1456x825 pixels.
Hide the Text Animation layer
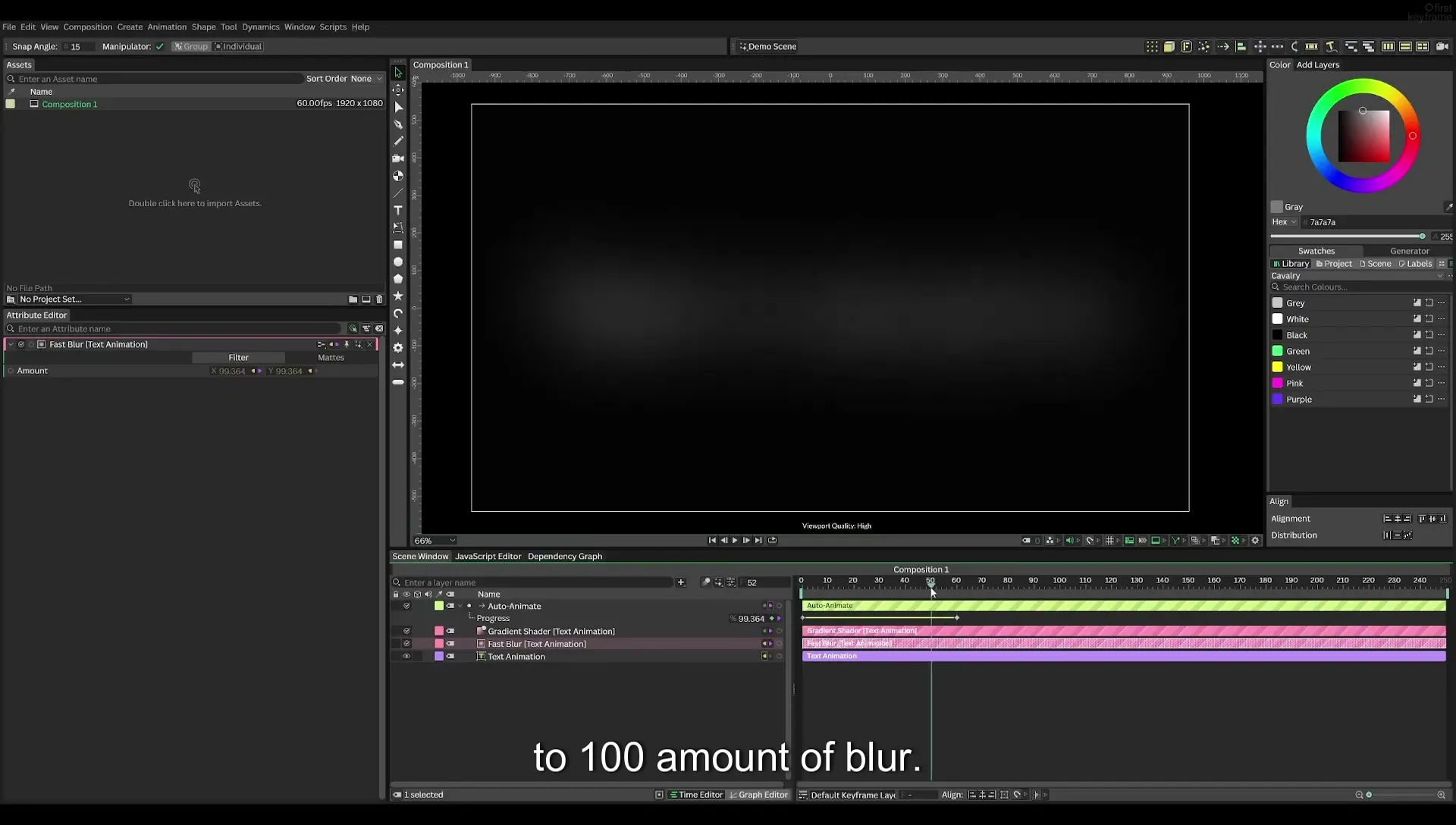406,657
